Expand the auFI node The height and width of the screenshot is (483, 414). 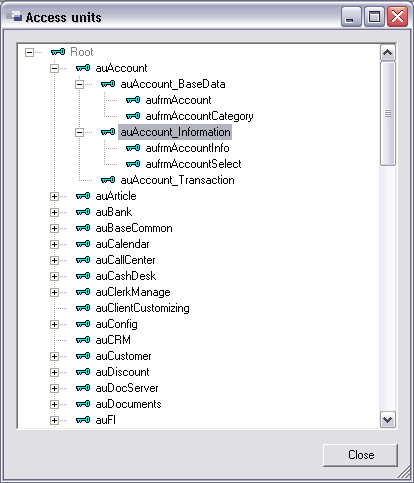pyautogui.click(x=54, y=420)
